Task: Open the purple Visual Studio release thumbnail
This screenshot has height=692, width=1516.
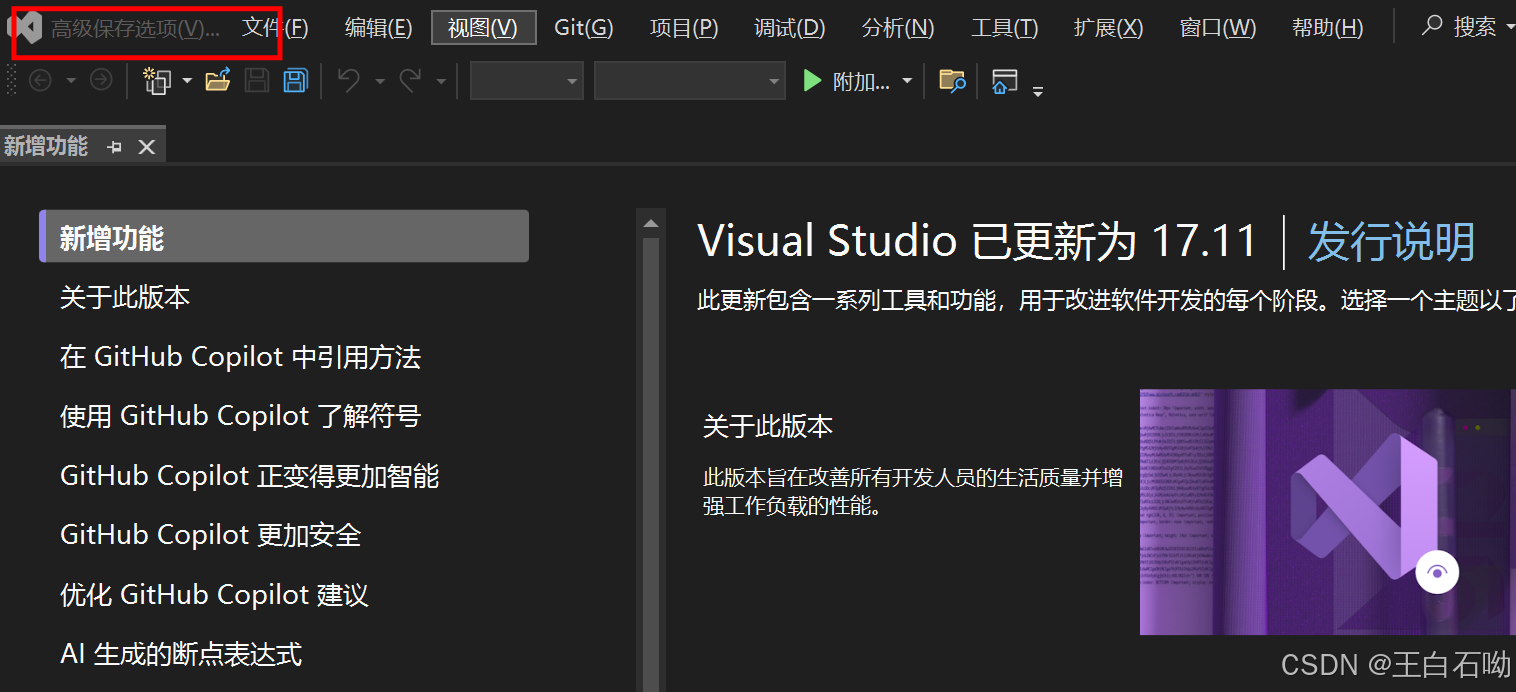Action: point(1328,512)
